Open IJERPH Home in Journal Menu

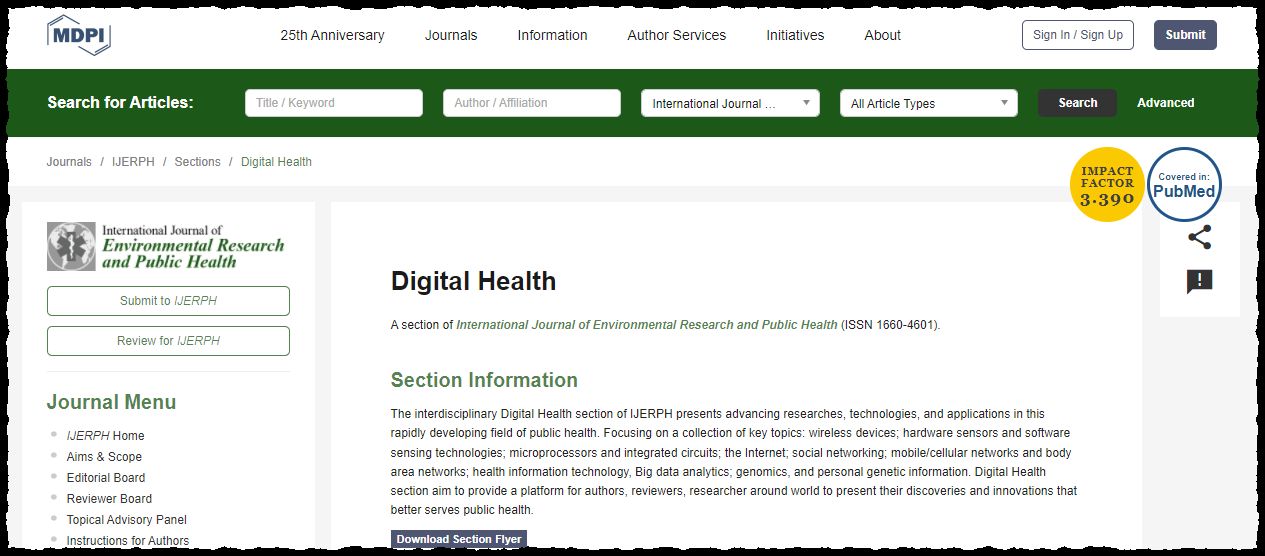[105, 436]
